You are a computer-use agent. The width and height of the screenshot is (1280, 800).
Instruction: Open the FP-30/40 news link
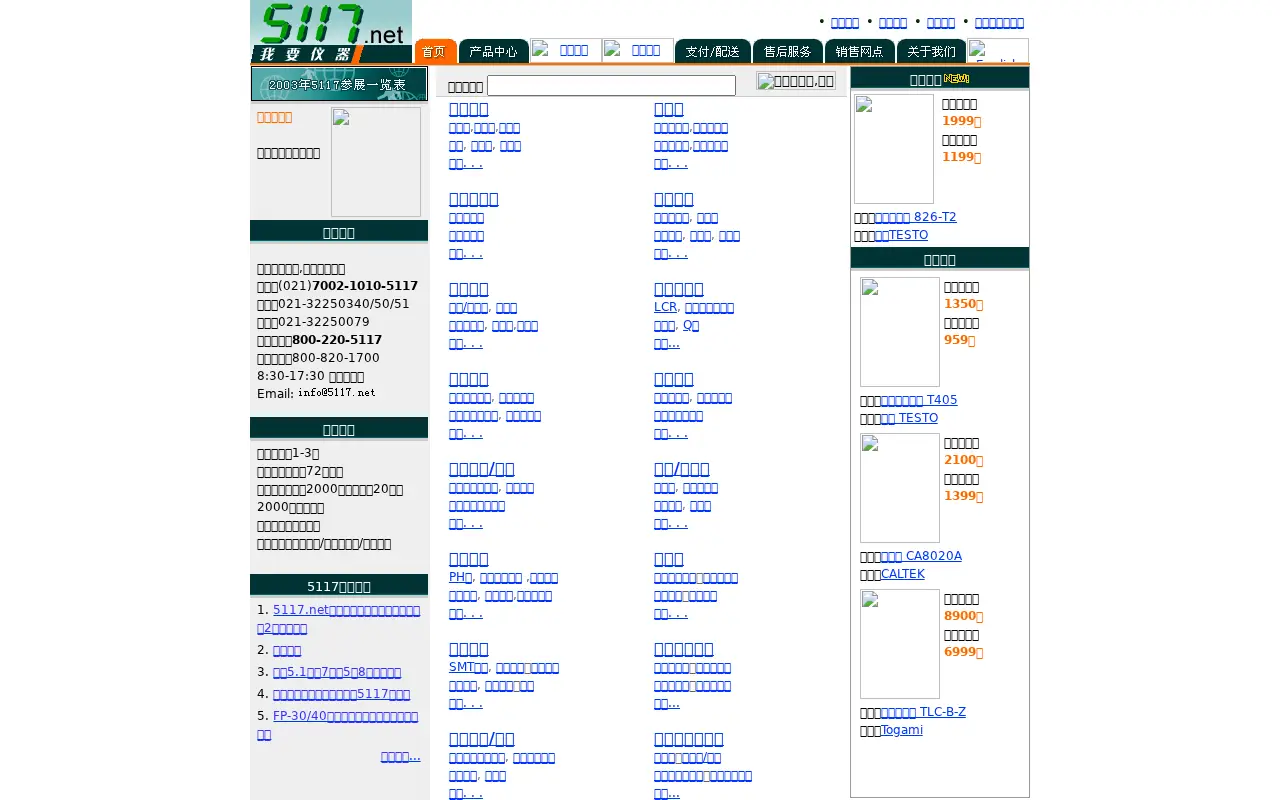tap(338, 725)
